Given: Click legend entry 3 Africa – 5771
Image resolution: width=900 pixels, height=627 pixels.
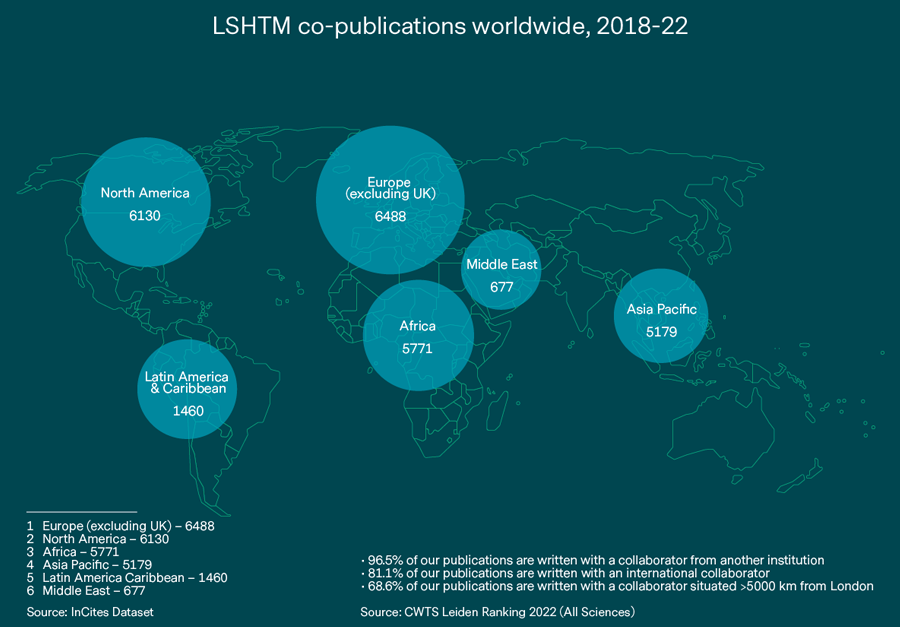Looking at the screenshot, I should pyautogui.click(x=85, y=551).
